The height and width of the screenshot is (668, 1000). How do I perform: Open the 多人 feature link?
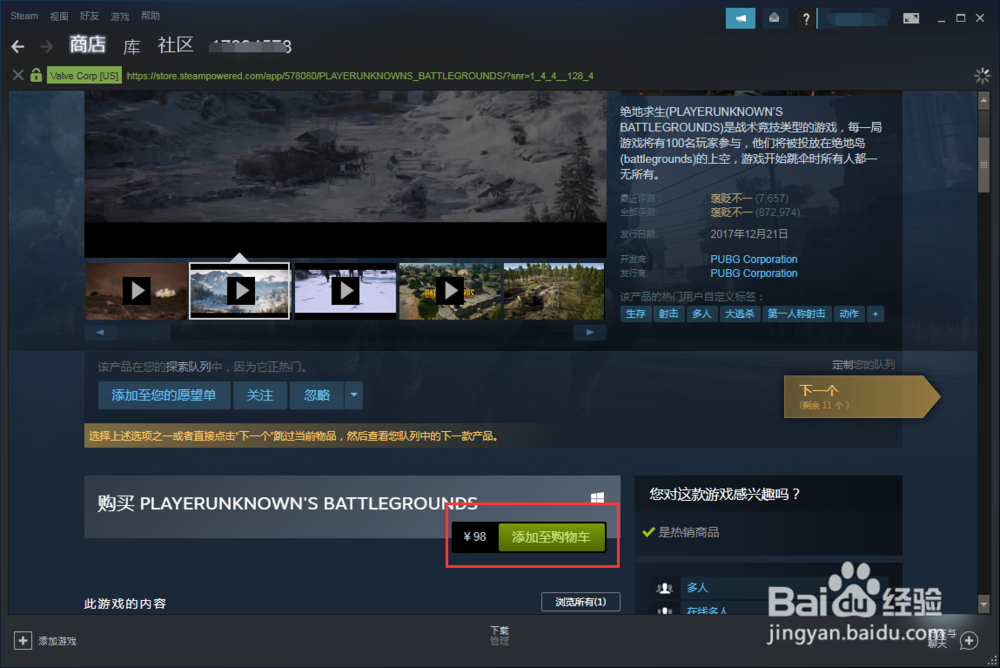coord(698,587)
